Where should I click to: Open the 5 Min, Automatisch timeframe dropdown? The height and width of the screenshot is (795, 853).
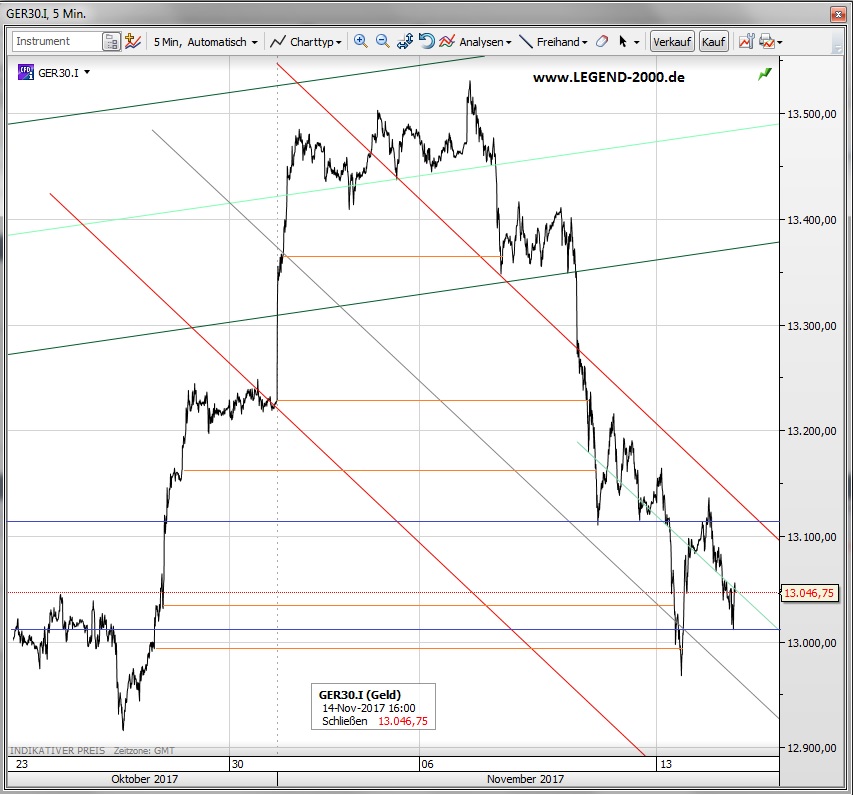(x=206, y=42)
